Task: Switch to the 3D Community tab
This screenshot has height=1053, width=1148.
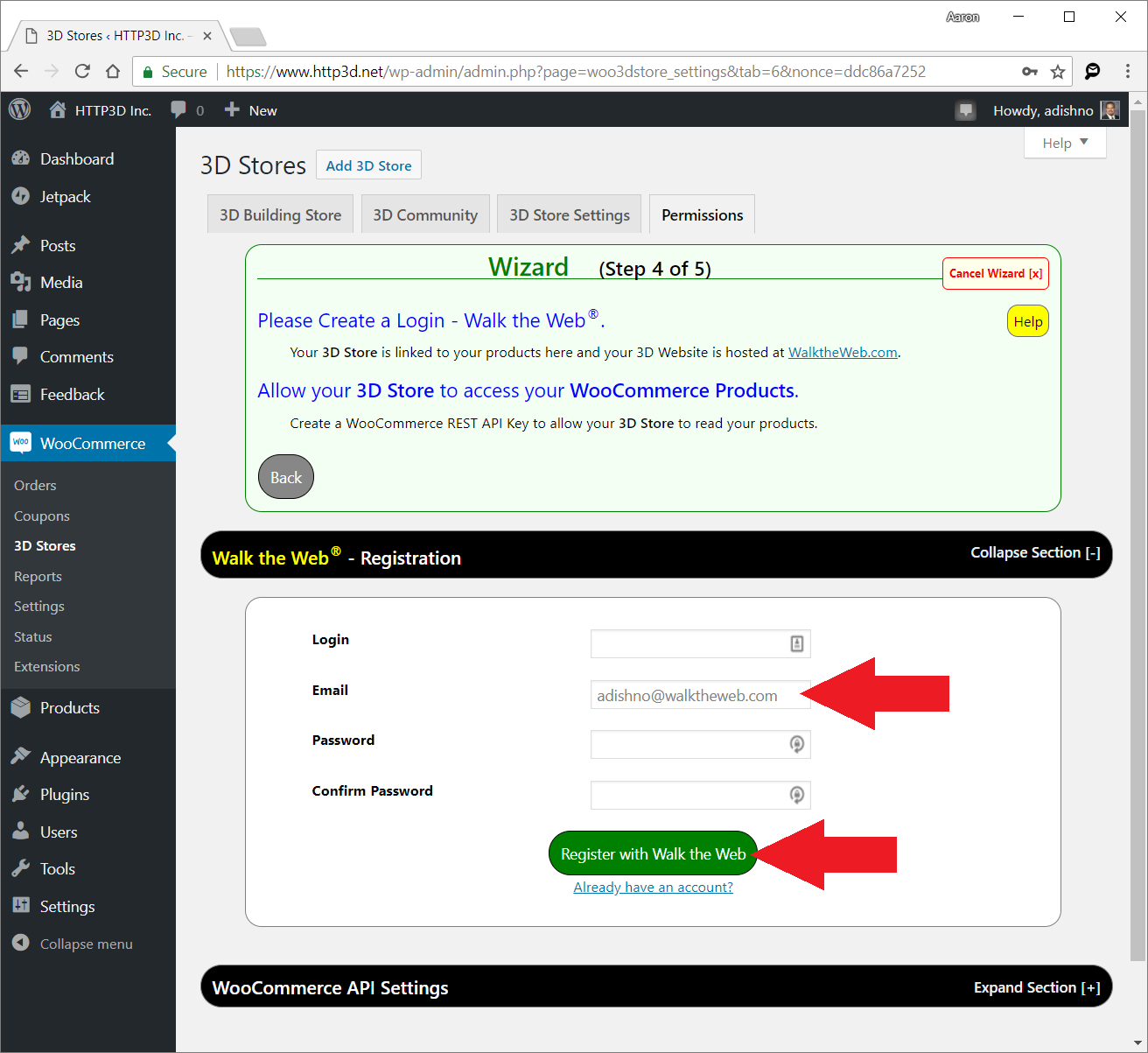Action: pos(425,214)
